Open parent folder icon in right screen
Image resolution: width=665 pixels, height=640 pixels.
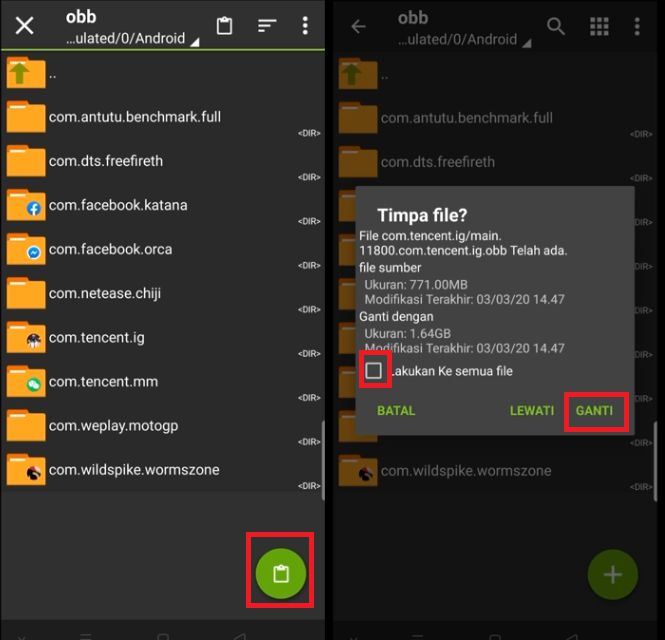(x=358, y=74)
